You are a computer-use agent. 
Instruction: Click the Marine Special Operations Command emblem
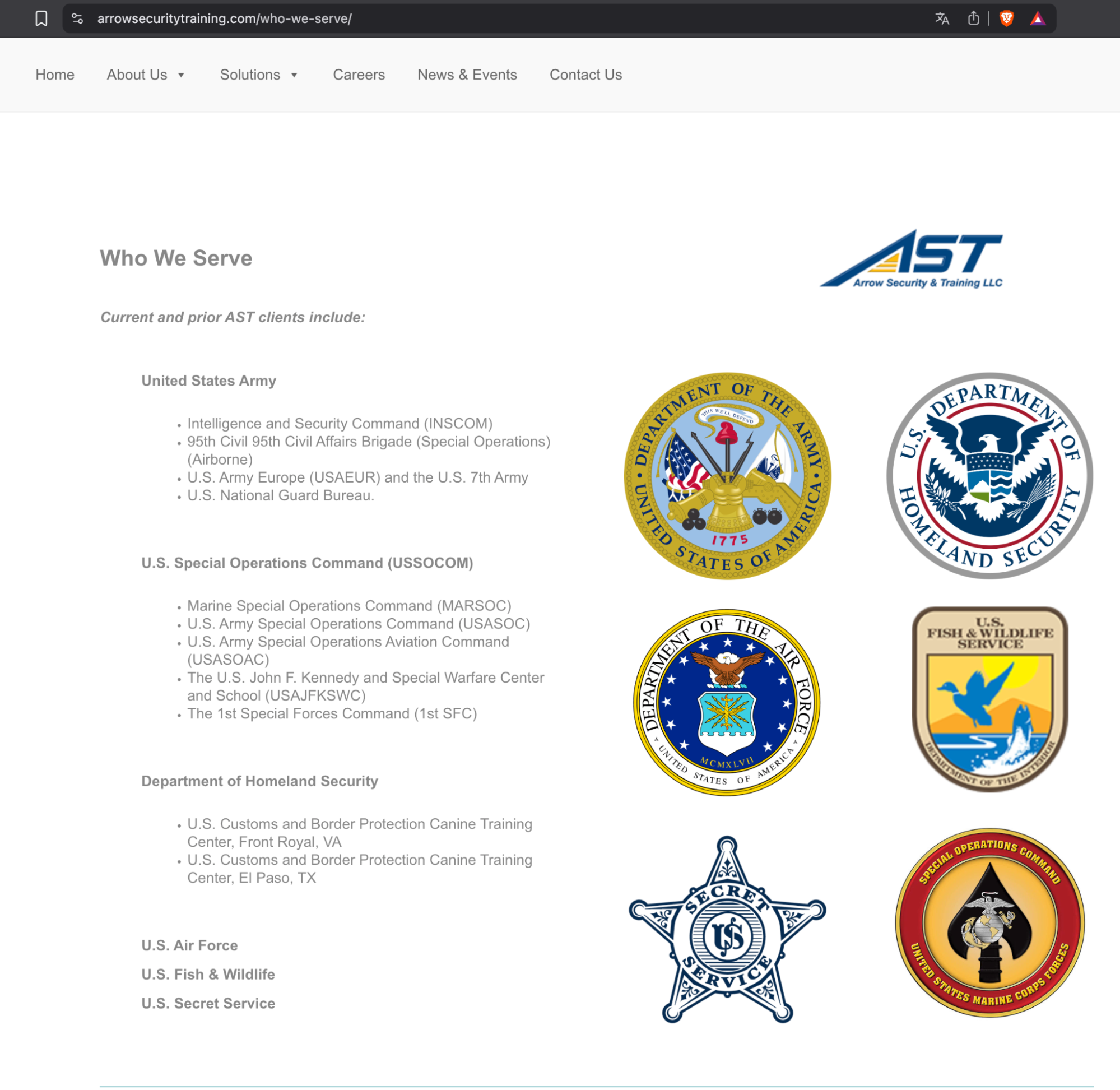[989, 922]
